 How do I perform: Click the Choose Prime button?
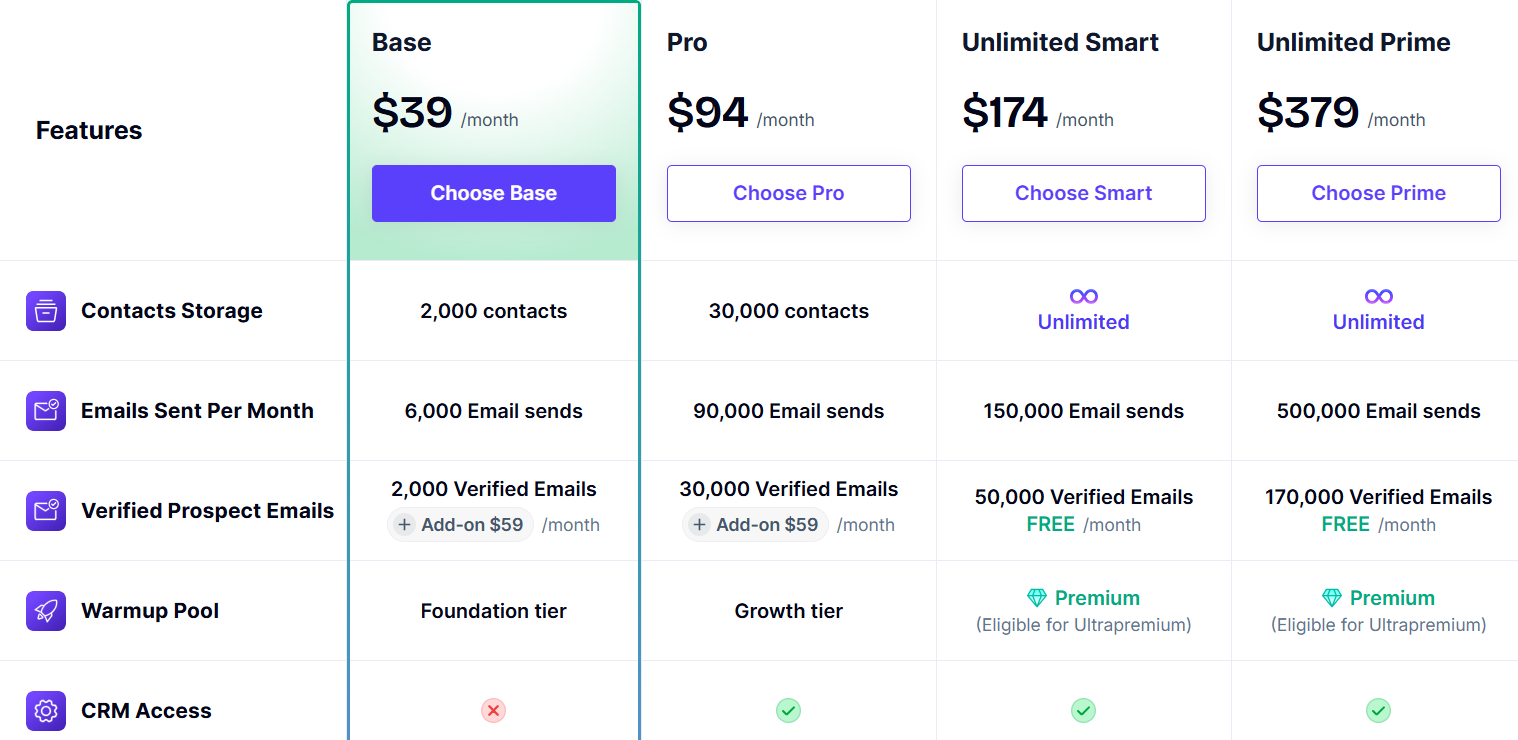point(1378,193)
